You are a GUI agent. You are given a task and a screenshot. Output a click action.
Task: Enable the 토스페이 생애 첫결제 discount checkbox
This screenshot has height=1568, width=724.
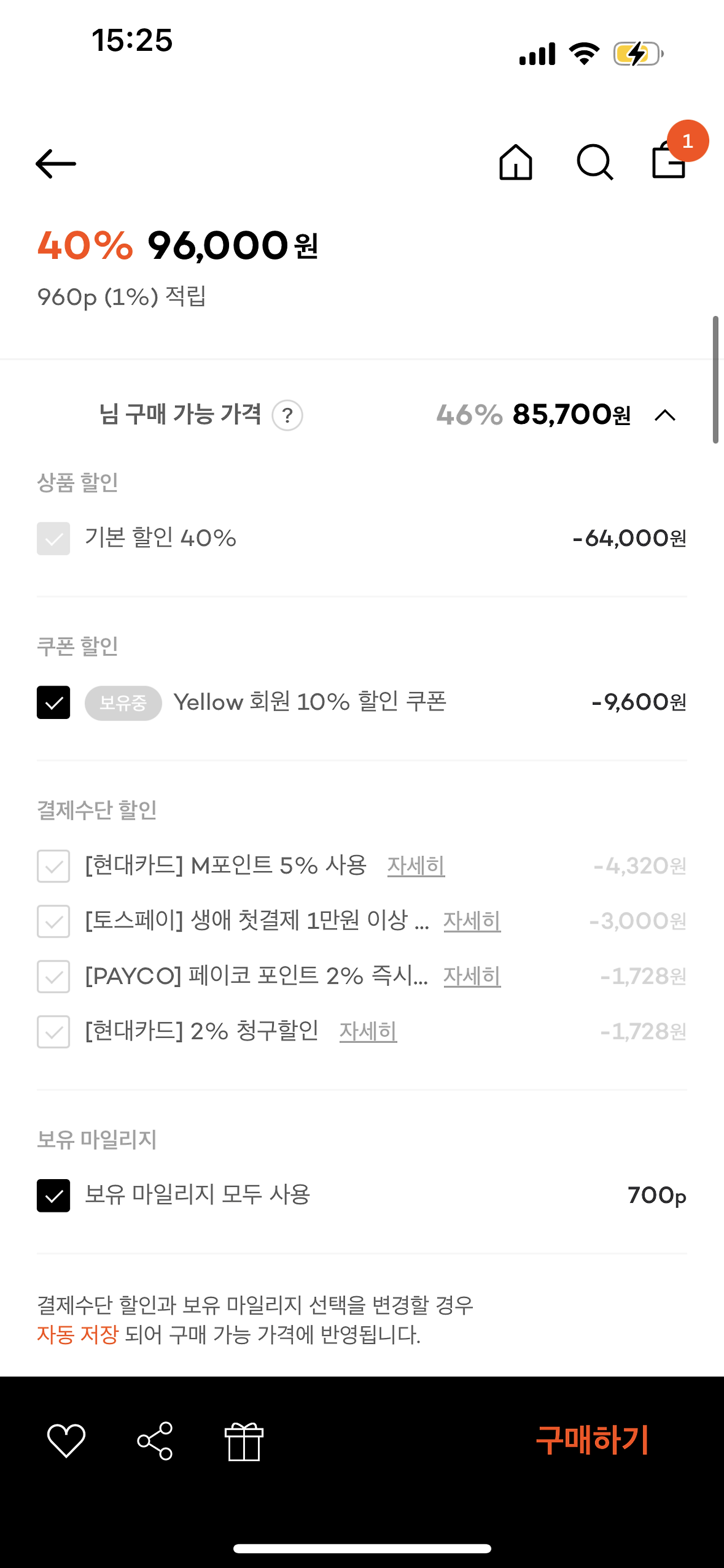click(x=54, y=921)
